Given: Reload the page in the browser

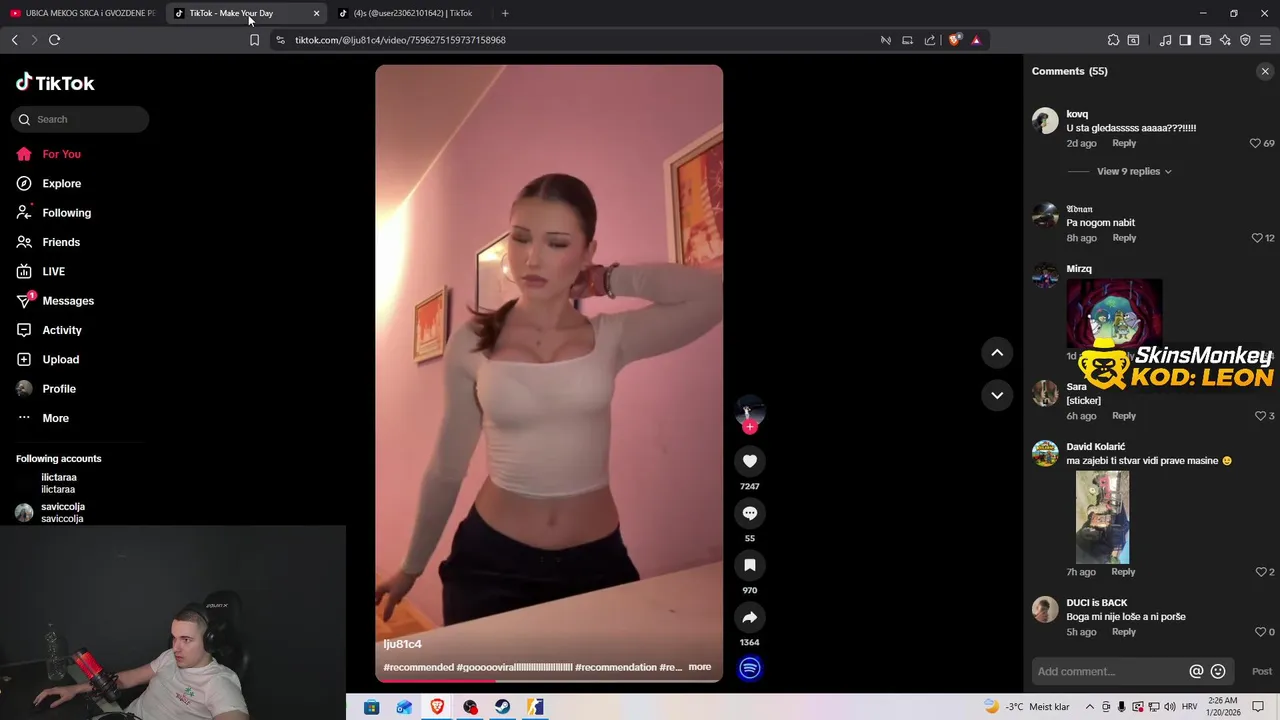Looking at the screenshot, I should [x=54, y=40].
